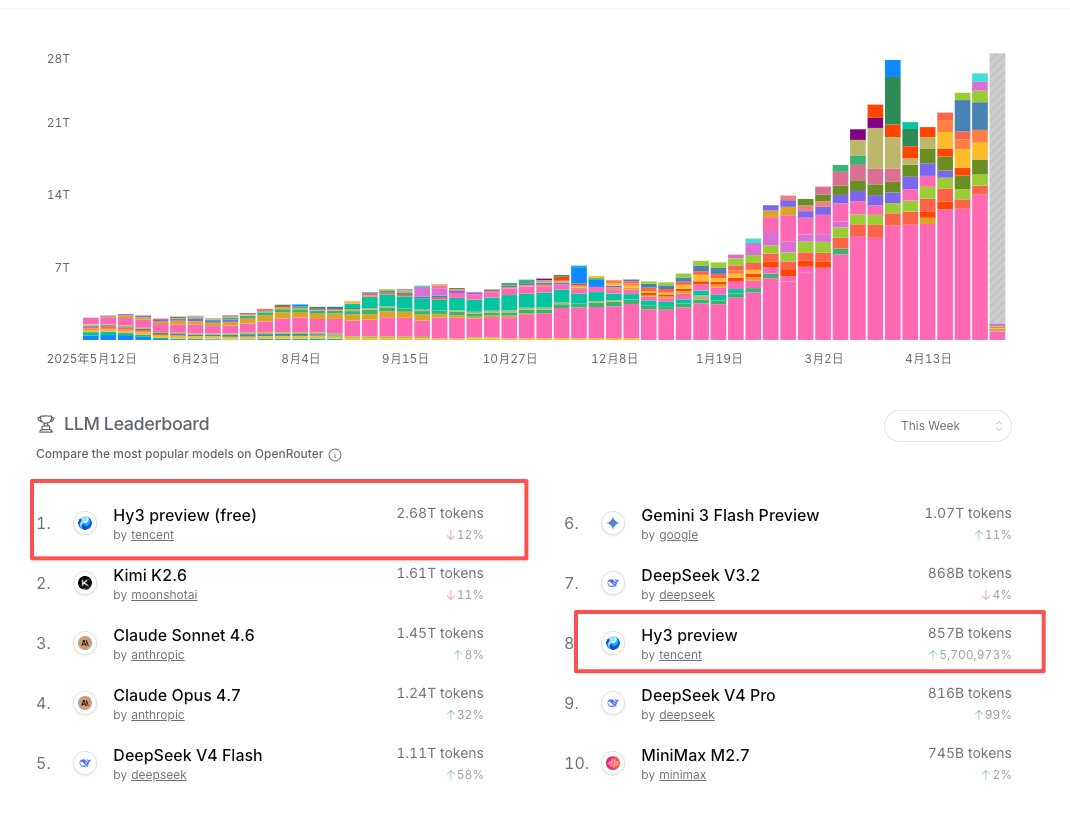Click the 12月8日 x-axis date label
1070x820 pixels.
click(614, 359)
